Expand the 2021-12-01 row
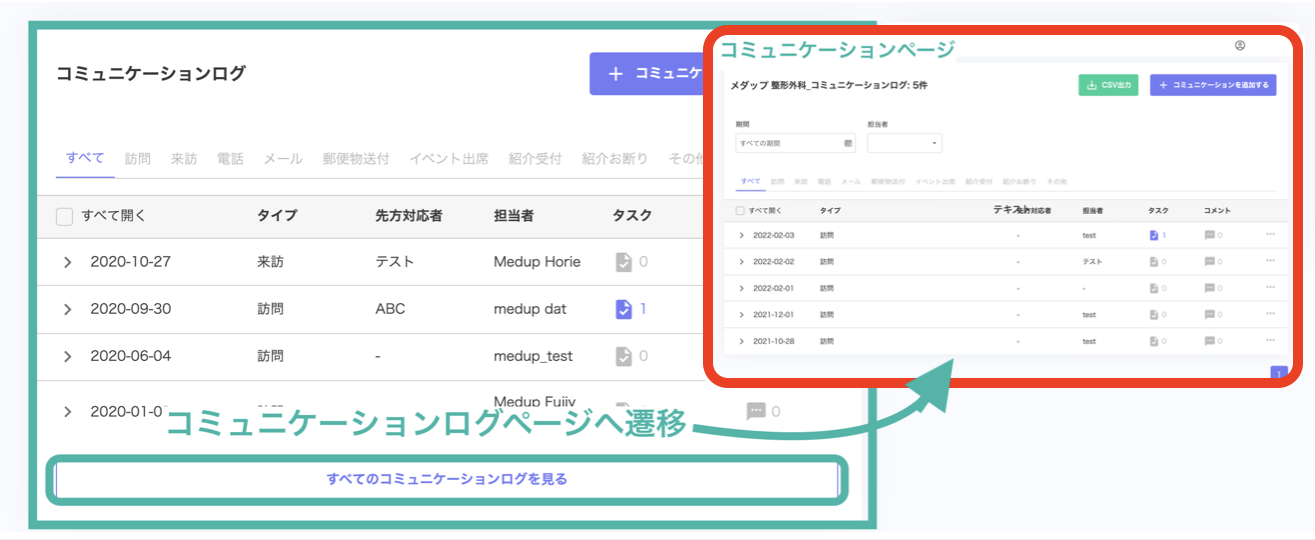 pyautogui.click(x=741, y=315)
